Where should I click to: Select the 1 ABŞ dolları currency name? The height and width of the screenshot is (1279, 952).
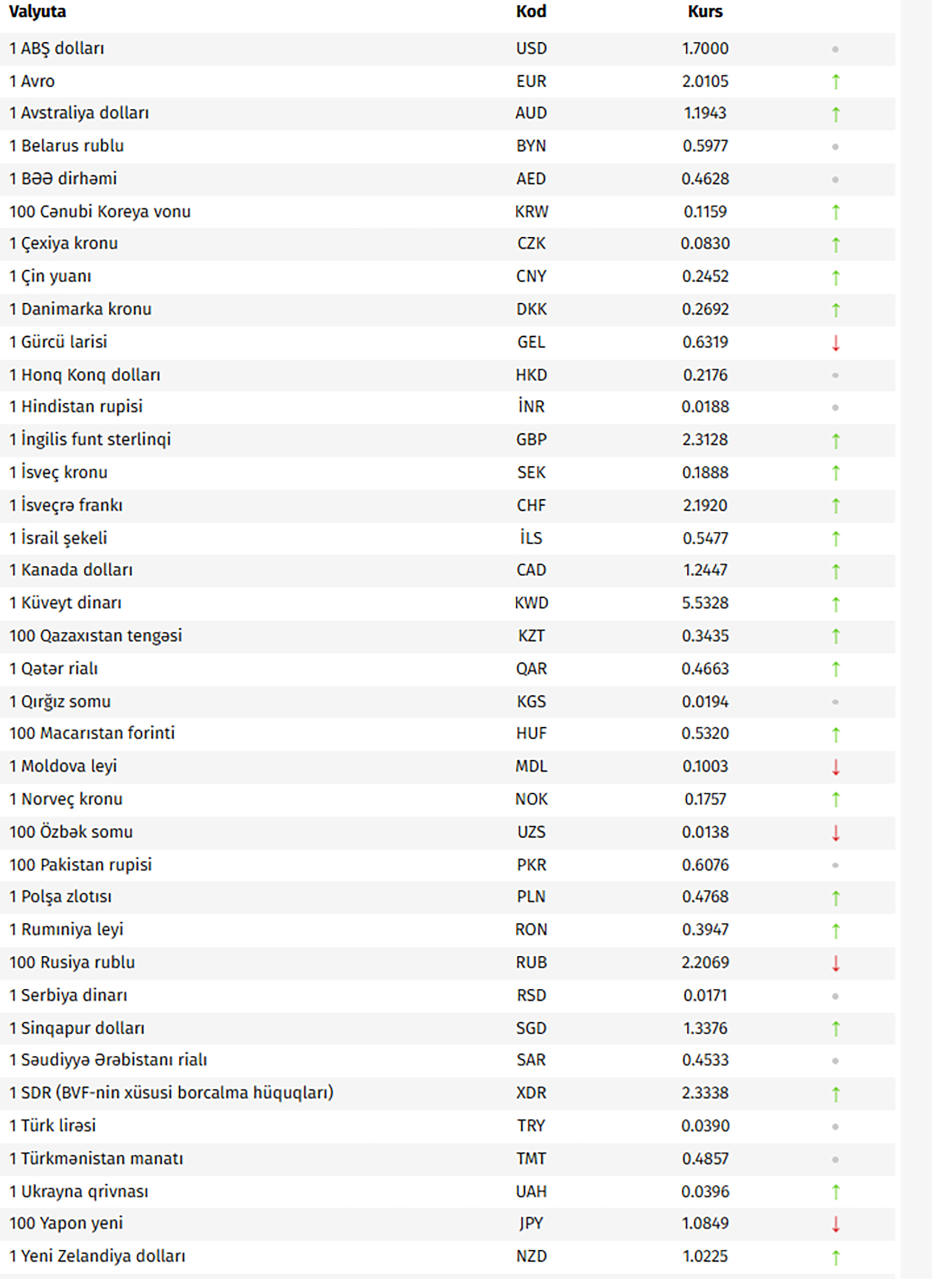(56, 48)
